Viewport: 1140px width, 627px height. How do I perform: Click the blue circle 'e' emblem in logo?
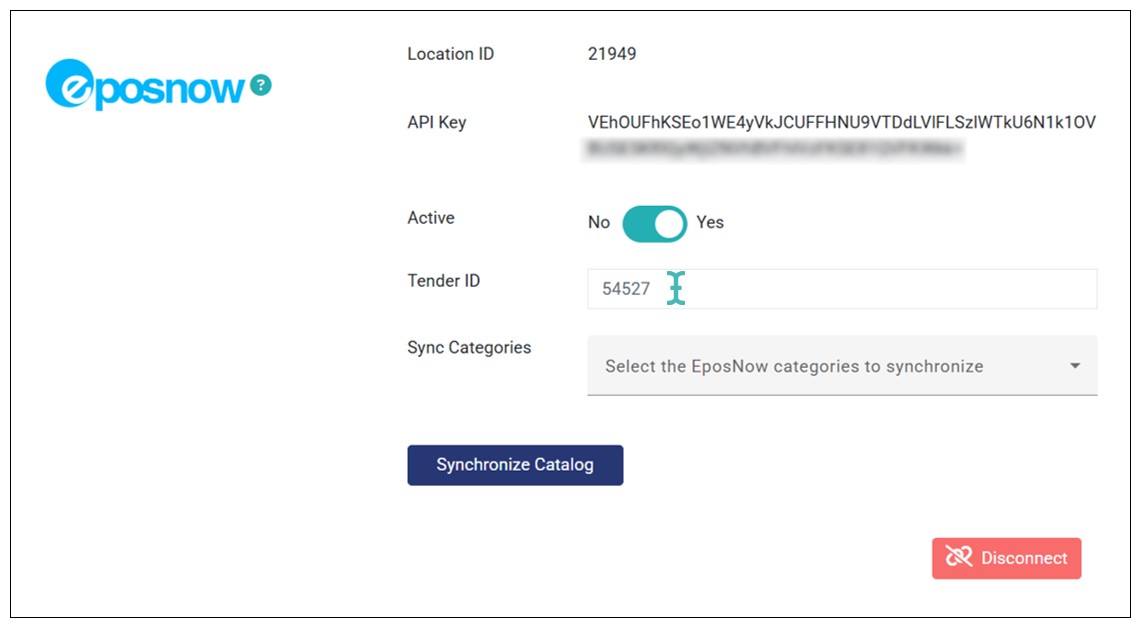[68, 86]
